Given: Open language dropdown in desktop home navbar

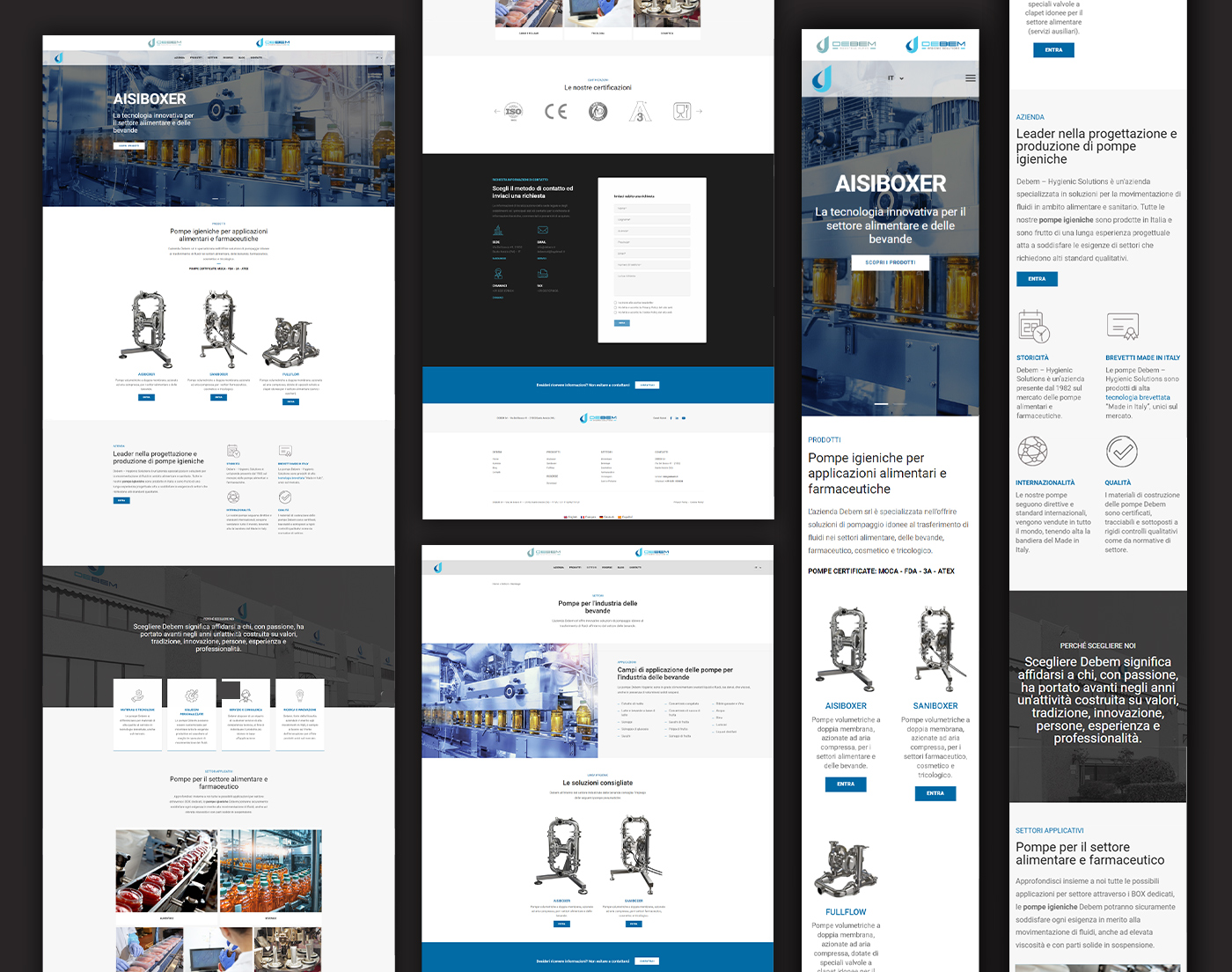Looking at the screenshot, I should 379,57.
